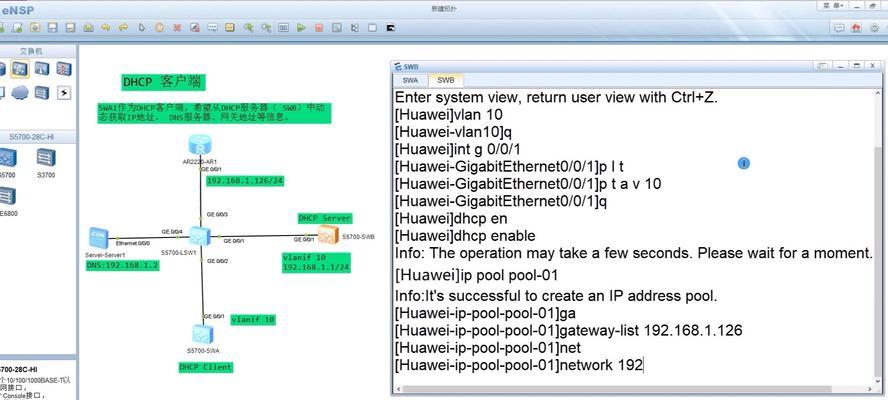Click the print toolbar icon

click(x=88, y=27)
